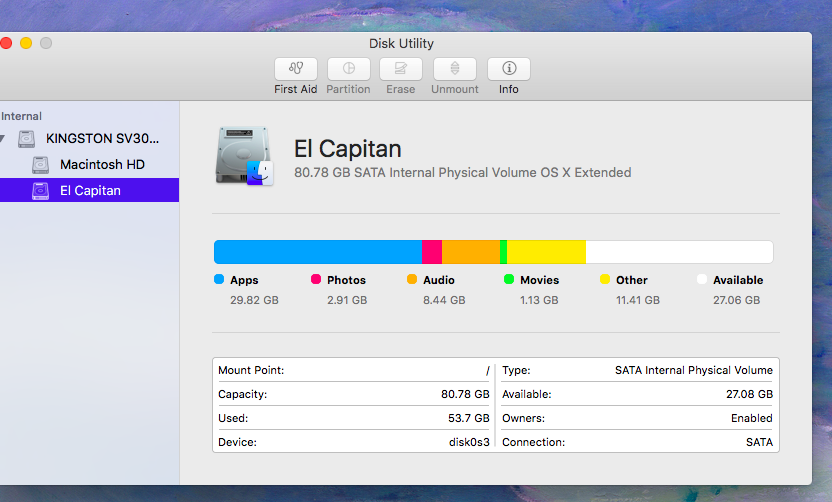Click the Photos legend label
The image size is (832, 502).
(x=346, y=280)
